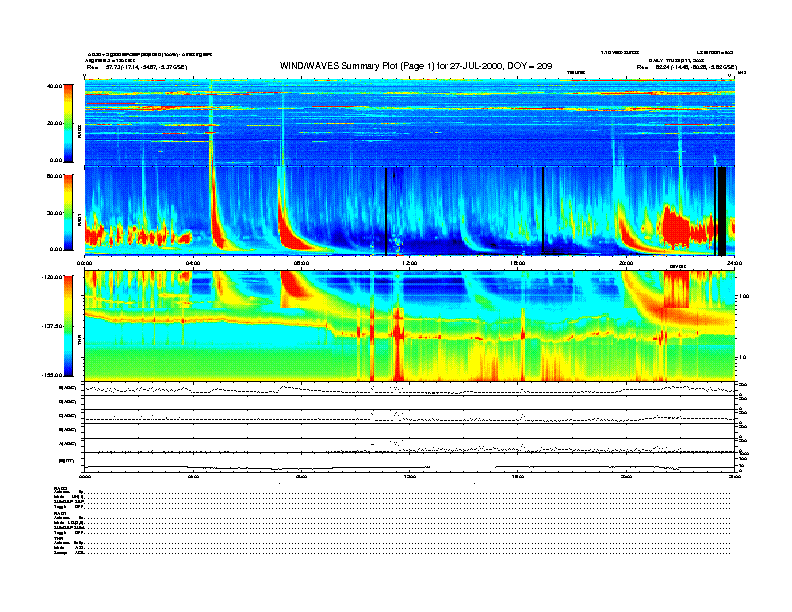Viewport: 792px width, 612px height.
Task: Click the 08:00 tick label under RAD1 spectrogram
Action: [301, 263]
